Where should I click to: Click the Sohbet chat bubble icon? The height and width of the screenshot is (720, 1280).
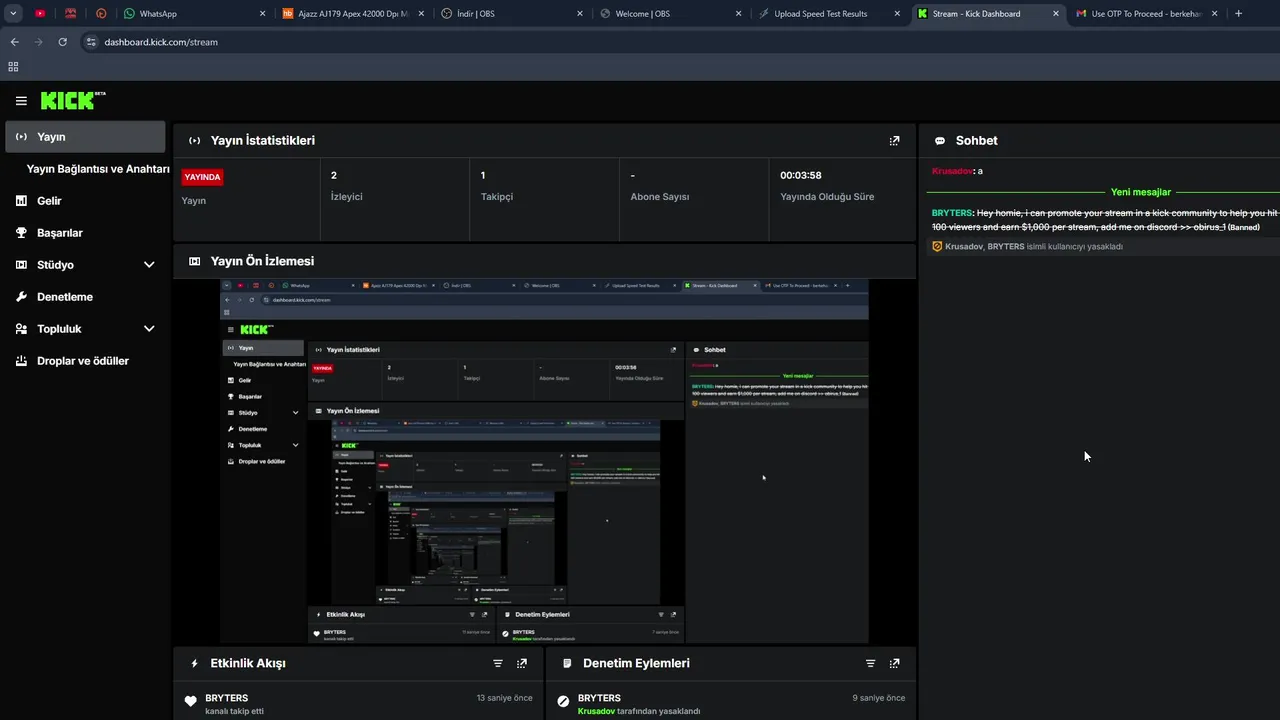tap(940, 141)
